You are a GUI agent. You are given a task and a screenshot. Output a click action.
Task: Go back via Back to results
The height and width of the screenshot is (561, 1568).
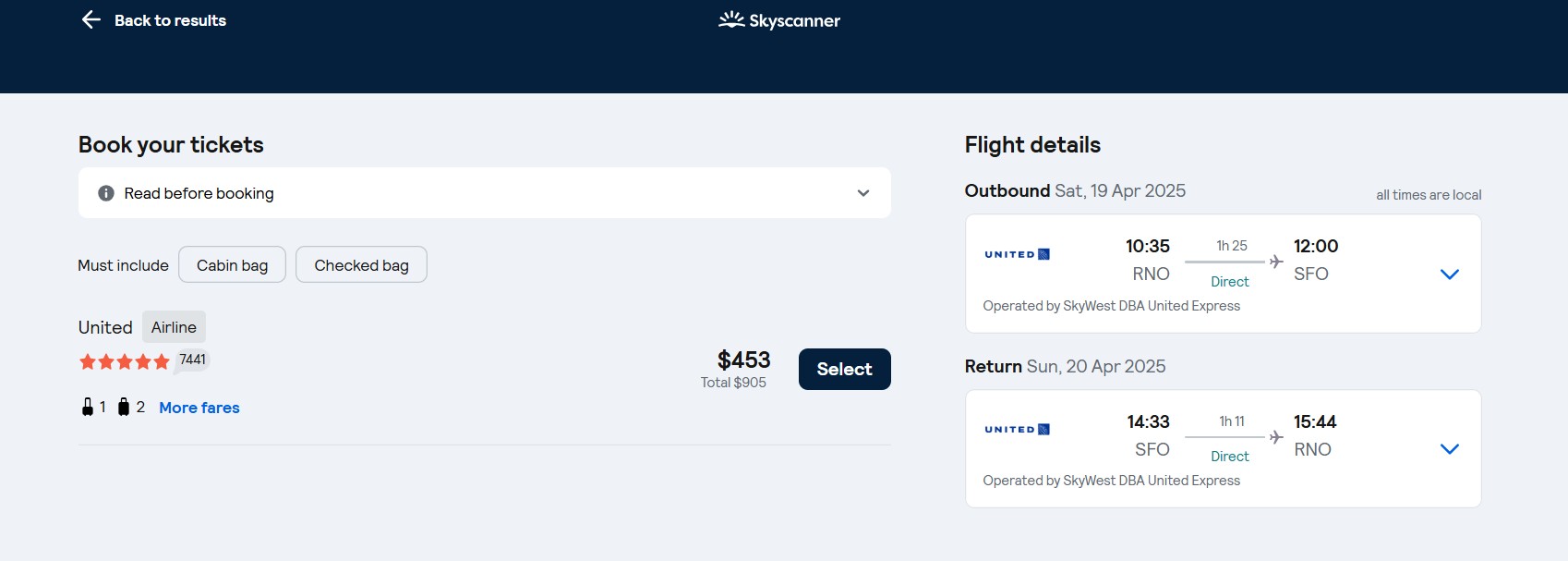[170, 20]
